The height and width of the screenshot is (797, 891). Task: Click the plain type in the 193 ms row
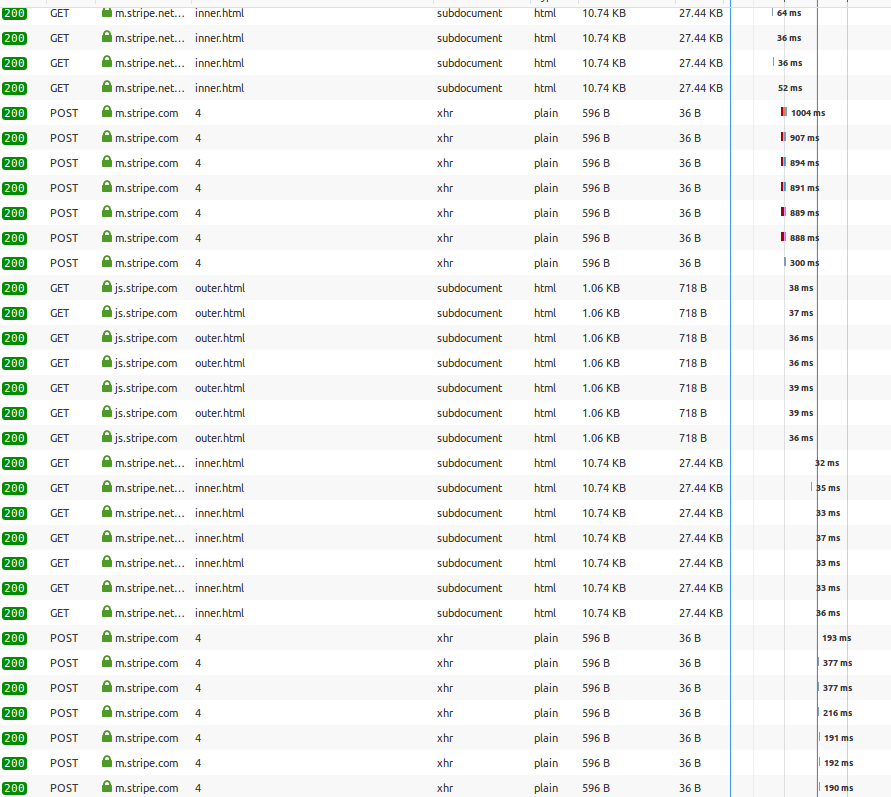coord(546,638)
